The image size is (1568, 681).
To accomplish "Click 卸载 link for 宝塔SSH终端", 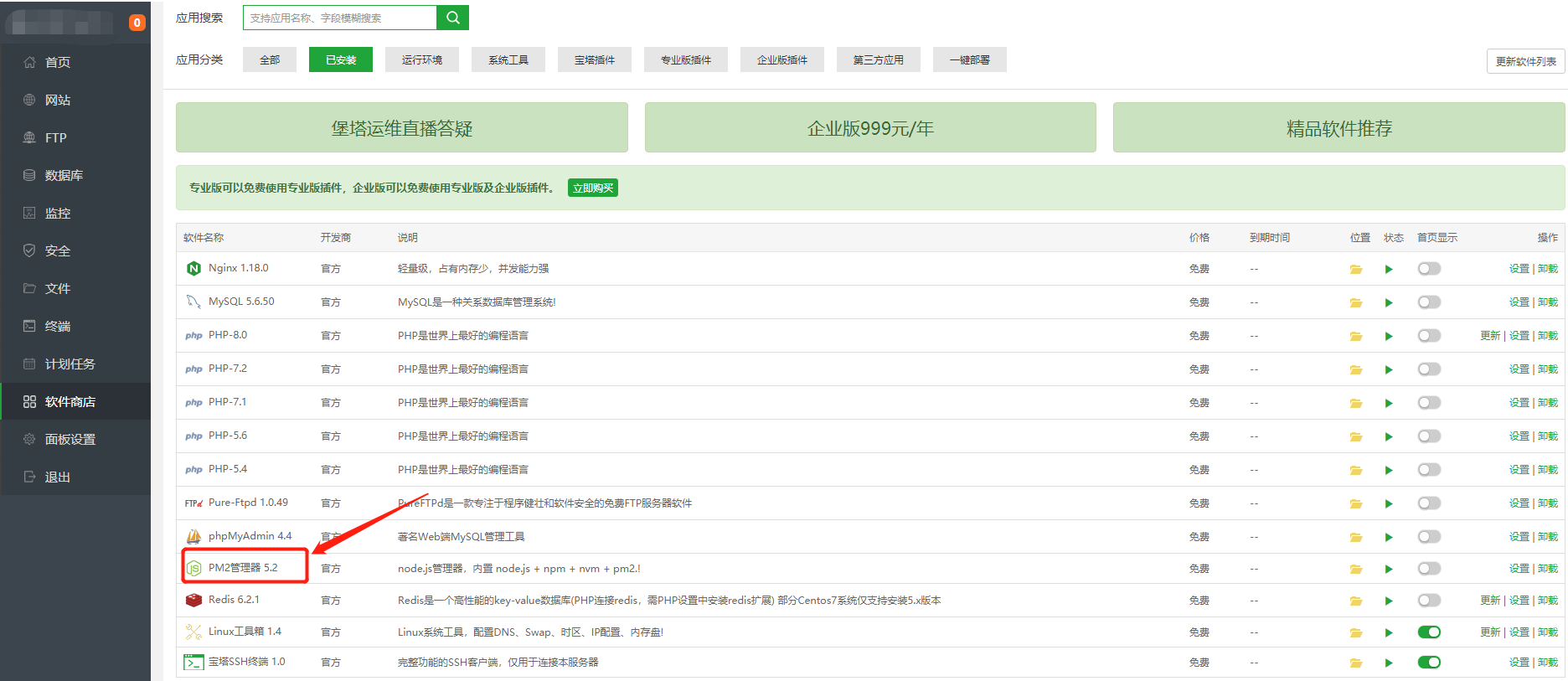I will tap(1548, 663).
